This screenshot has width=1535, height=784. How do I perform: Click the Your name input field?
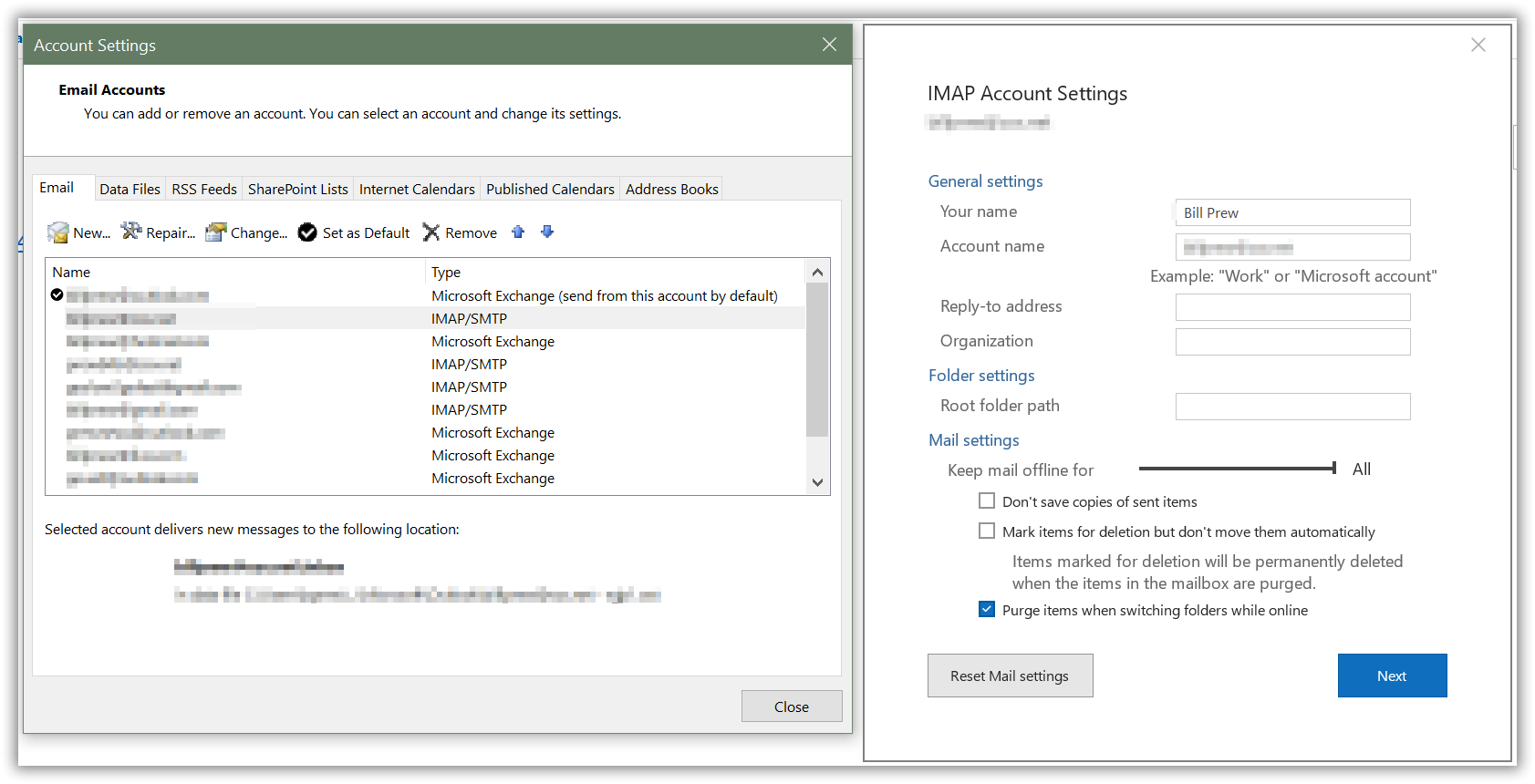[x=1292, y=212]
